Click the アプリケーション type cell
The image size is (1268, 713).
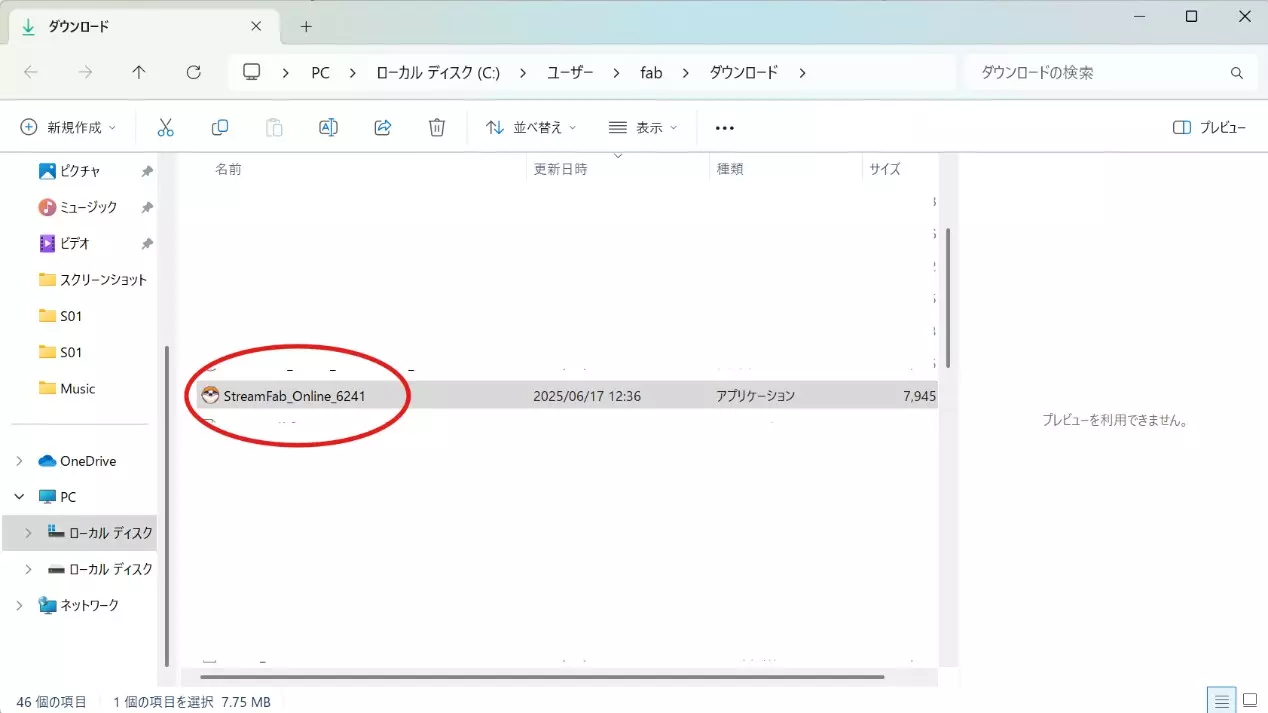(x=756, y=396)
